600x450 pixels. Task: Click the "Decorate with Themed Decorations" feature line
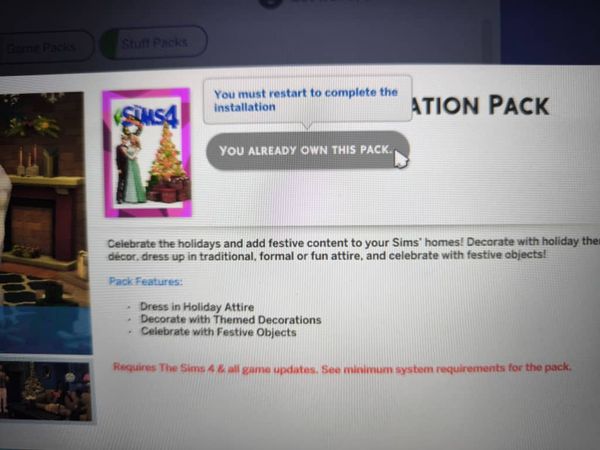point(231,320)
